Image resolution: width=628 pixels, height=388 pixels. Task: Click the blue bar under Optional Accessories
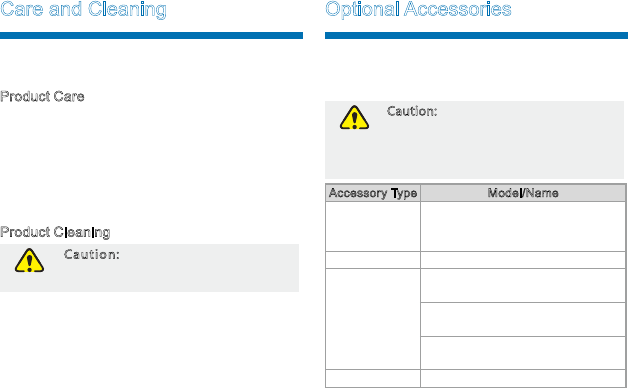(476, 36)
